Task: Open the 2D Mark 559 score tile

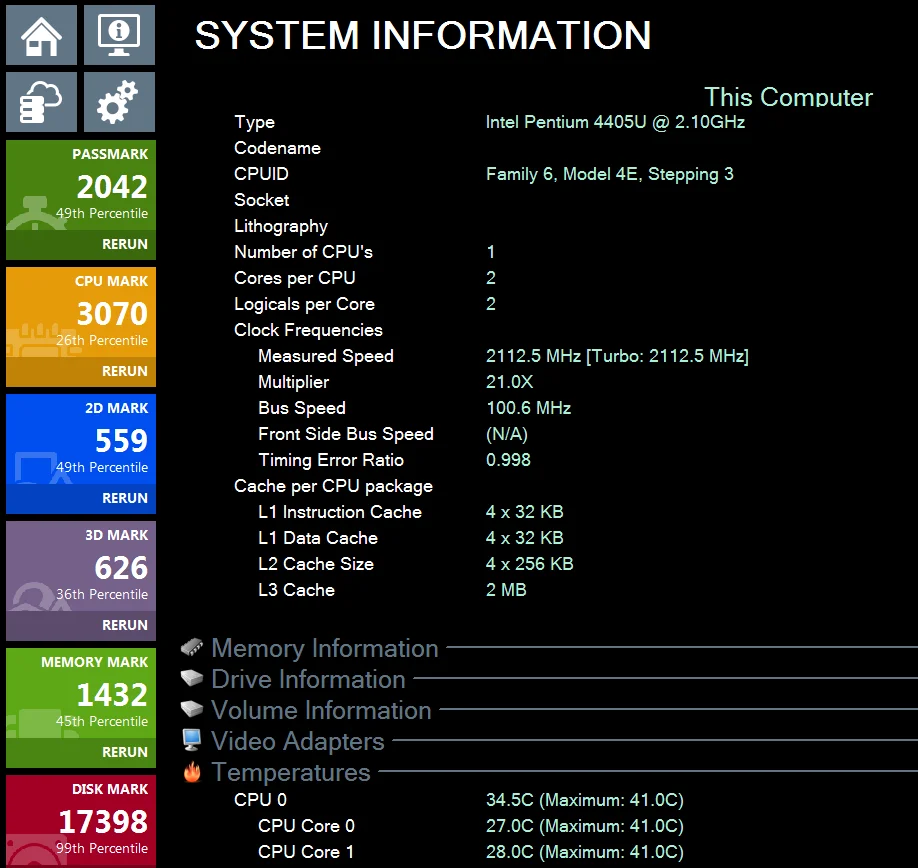Action: point(81,440)
